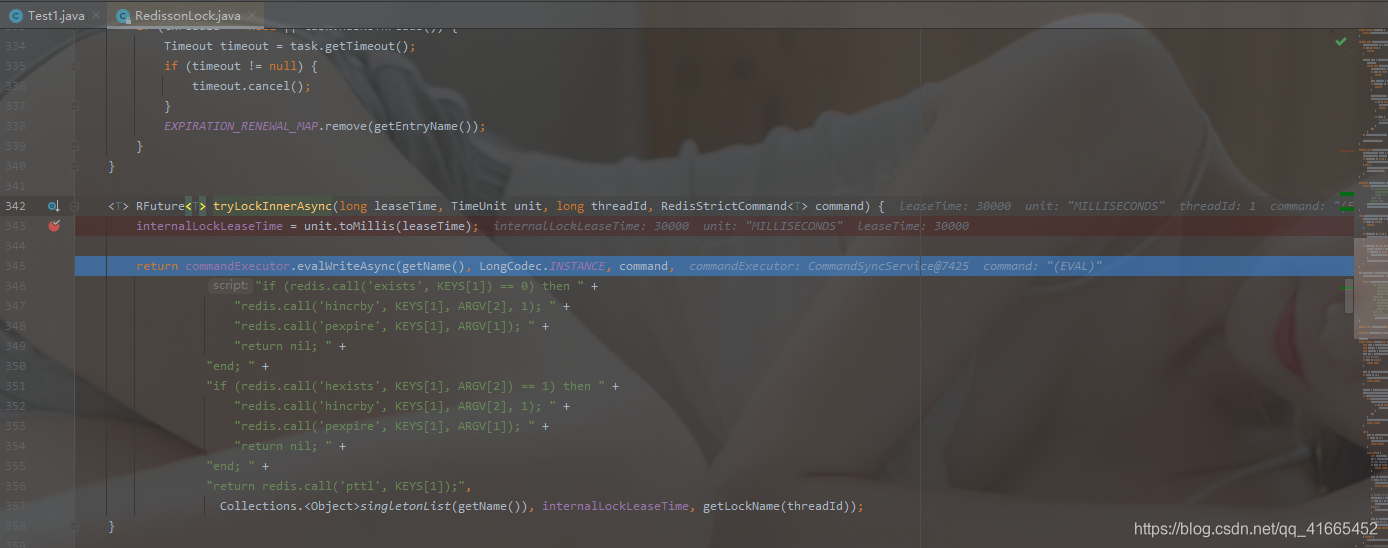Click line number 338 in the gutter
Viewport: 1388px width, 548px height.
15,126
